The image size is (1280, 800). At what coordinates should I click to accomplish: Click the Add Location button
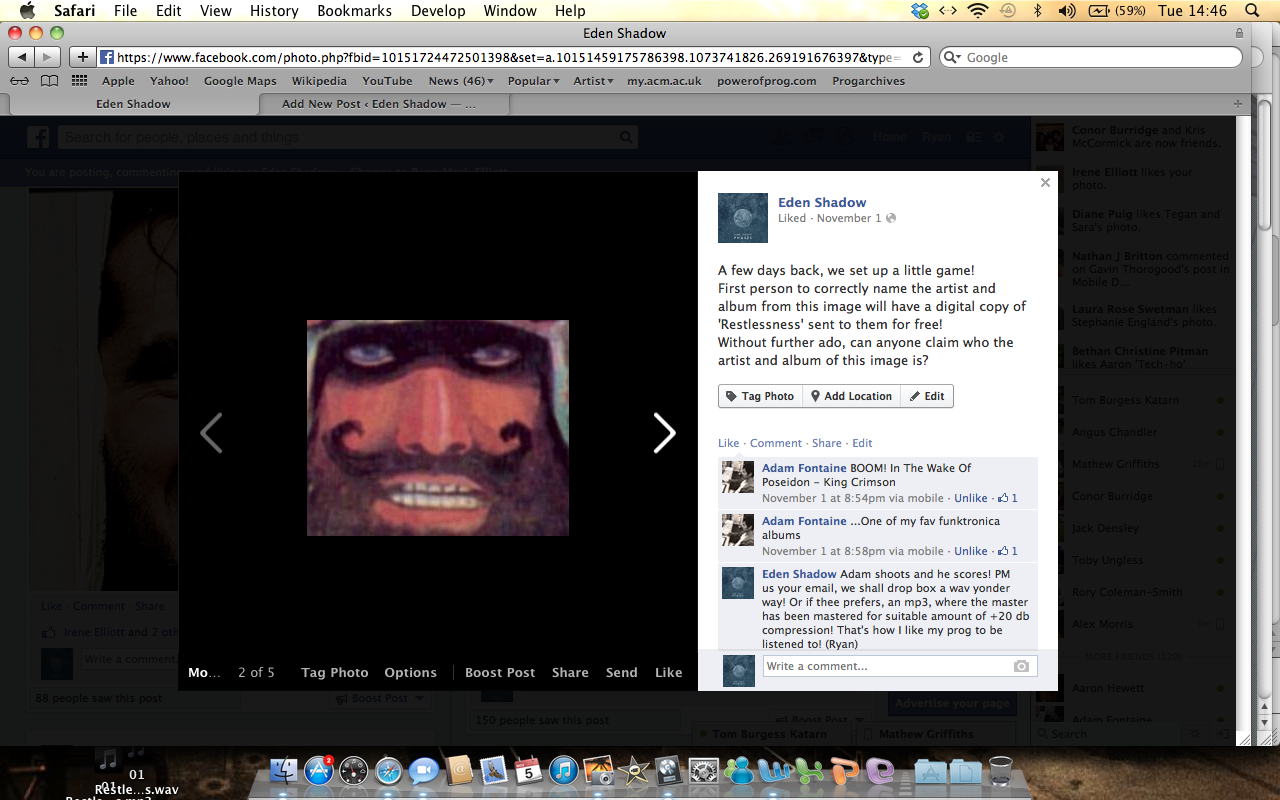(x=851, y=396)
